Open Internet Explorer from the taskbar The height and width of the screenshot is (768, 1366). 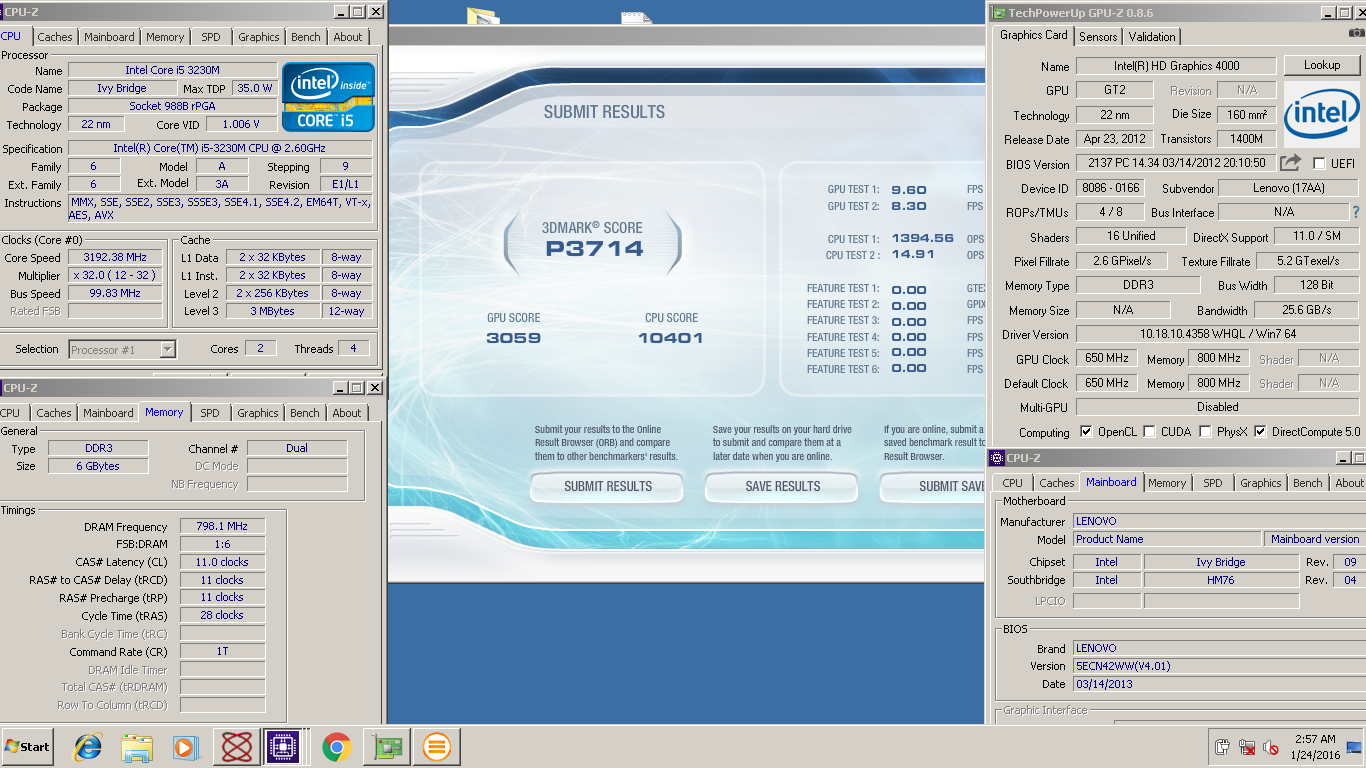pos(89,747)
